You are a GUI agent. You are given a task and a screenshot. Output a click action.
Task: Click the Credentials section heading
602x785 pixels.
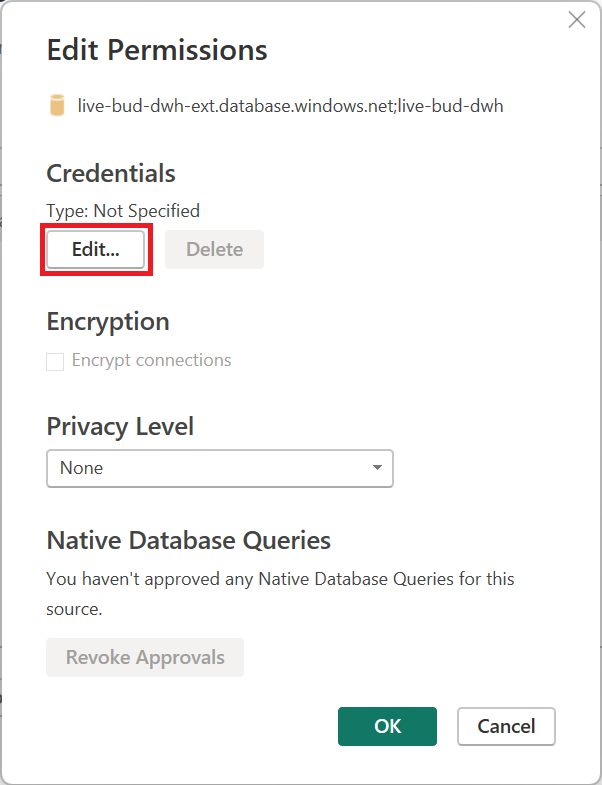[111, 174]
